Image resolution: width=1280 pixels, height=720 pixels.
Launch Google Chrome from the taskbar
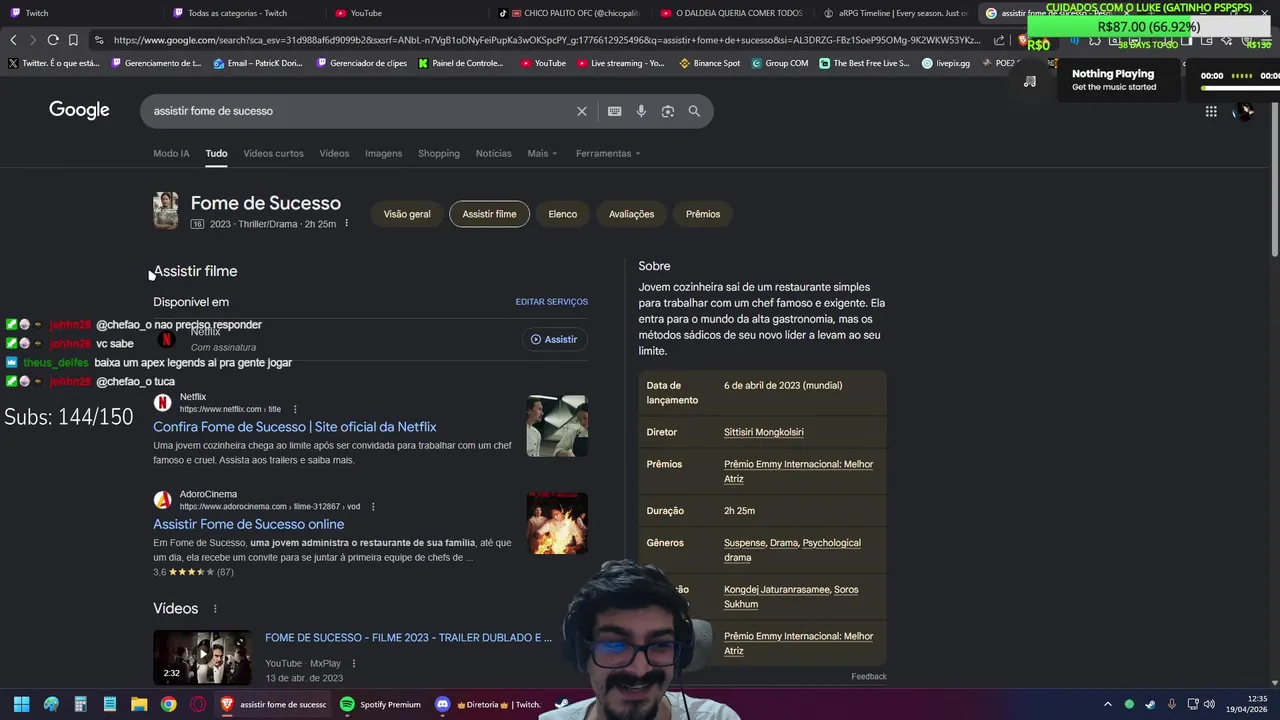point(168,704)
